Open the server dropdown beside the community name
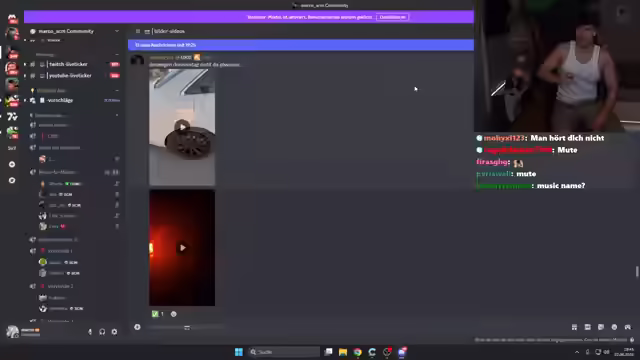This screenshot has height=360, width=640. click(117, 31)
